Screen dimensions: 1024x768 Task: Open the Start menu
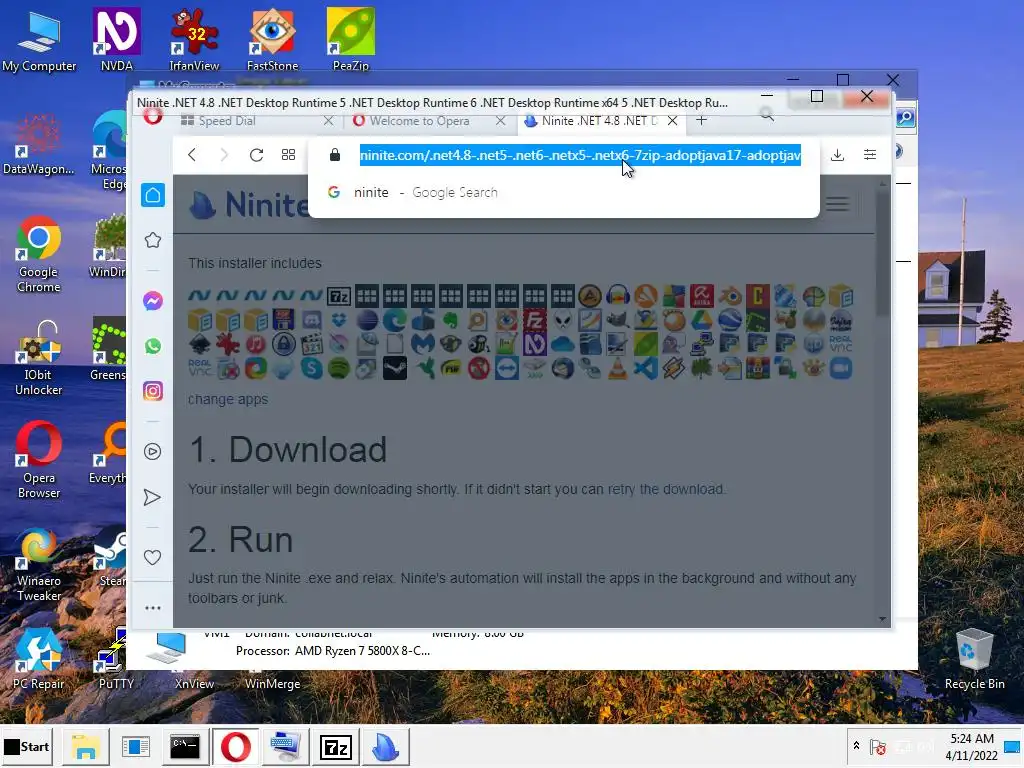27,746
